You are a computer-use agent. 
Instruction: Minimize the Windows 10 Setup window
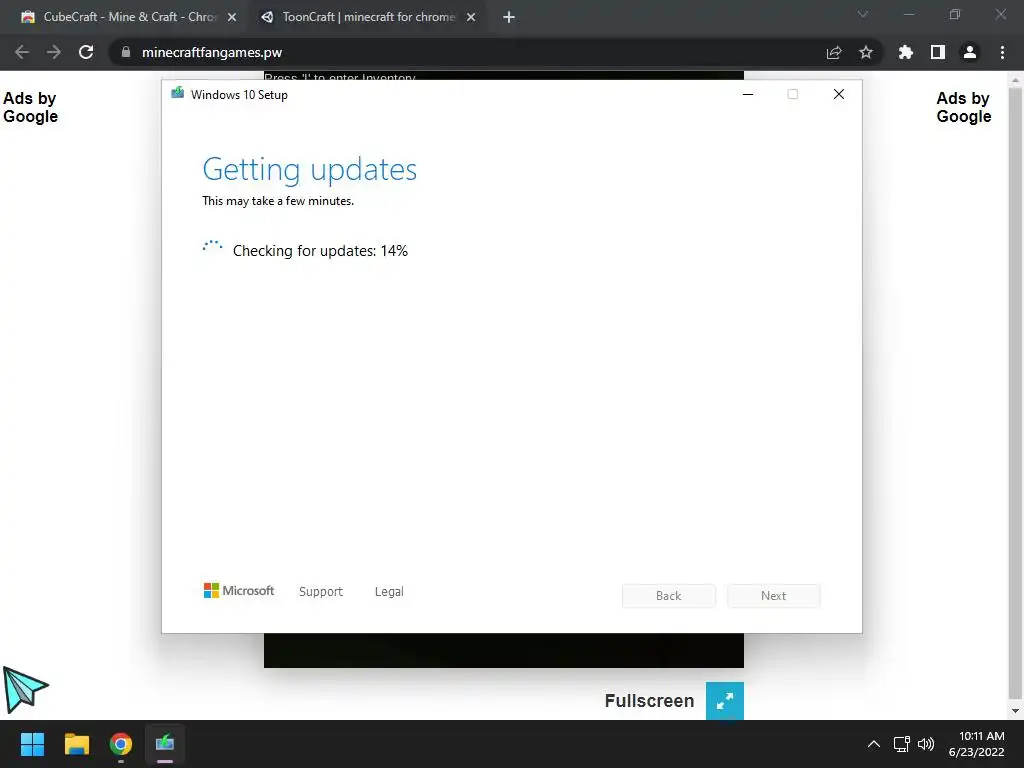click(x=748, y=94)
